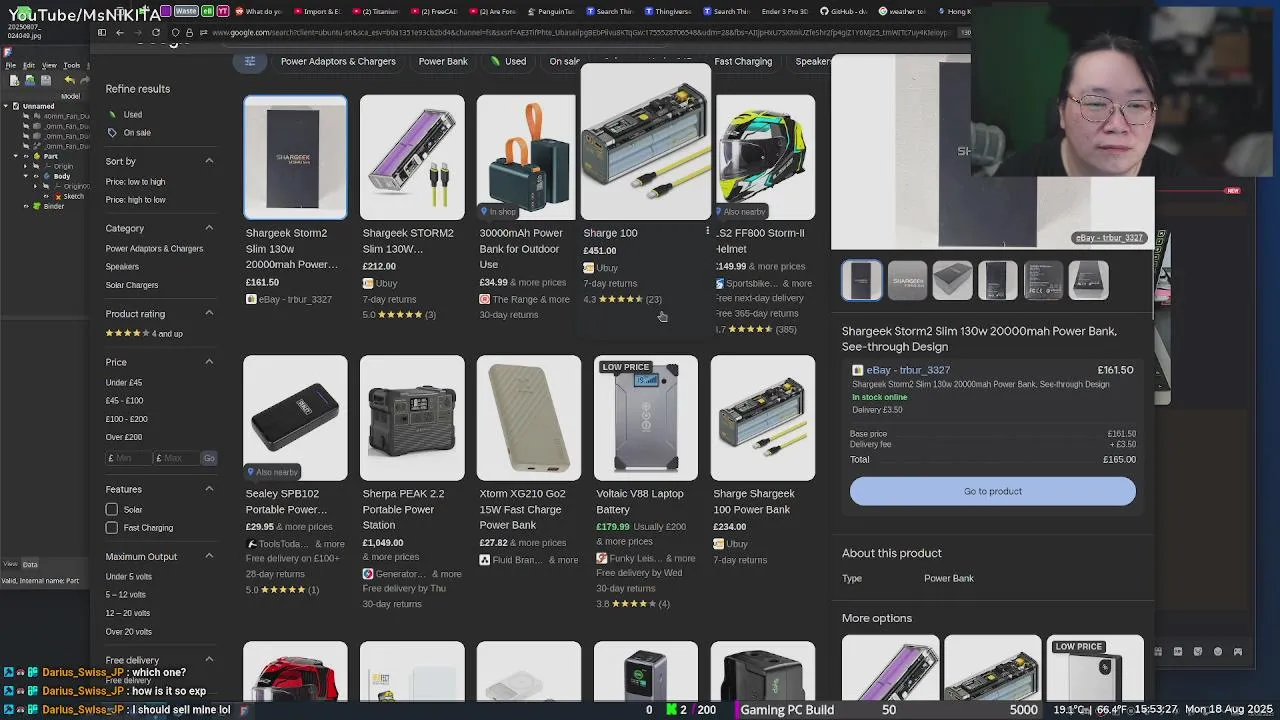
Task: Toggle visibility of Sketch in FreeCAD tree
Action: pos(46,197)
